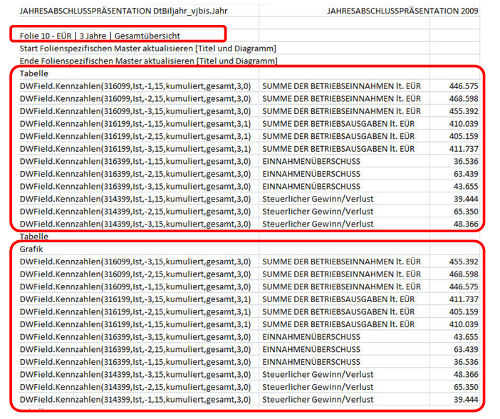Select formula 314399,Ist,-2 in the Tabelle block
500x419 pixels.
point(135,211)
